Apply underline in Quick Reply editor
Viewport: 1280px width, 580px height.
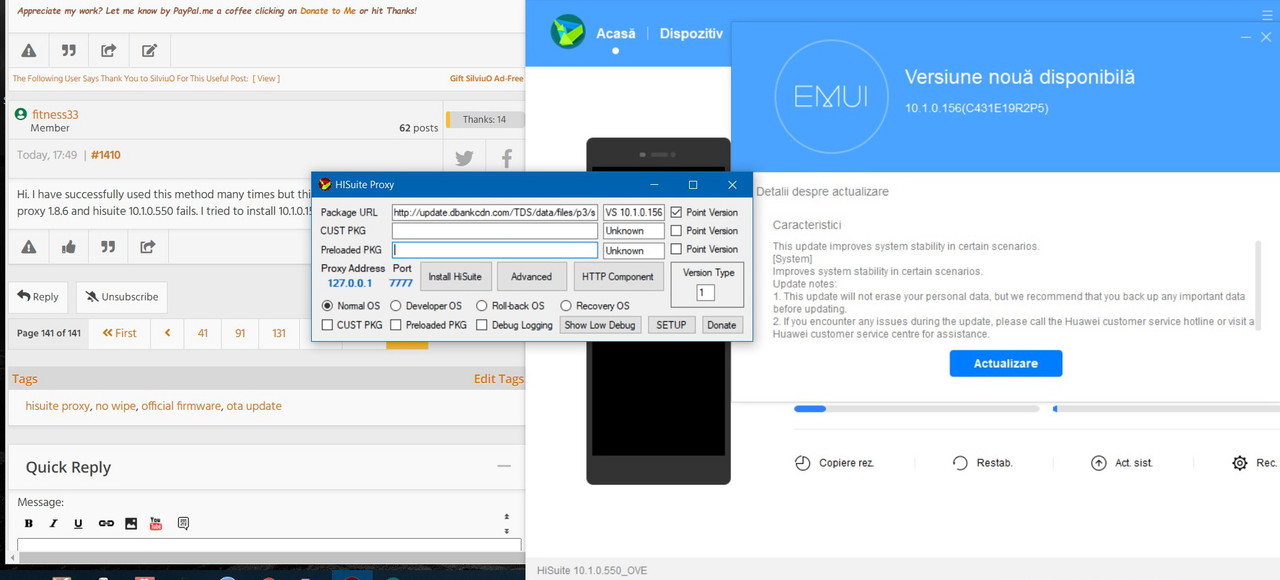point(79,523)
